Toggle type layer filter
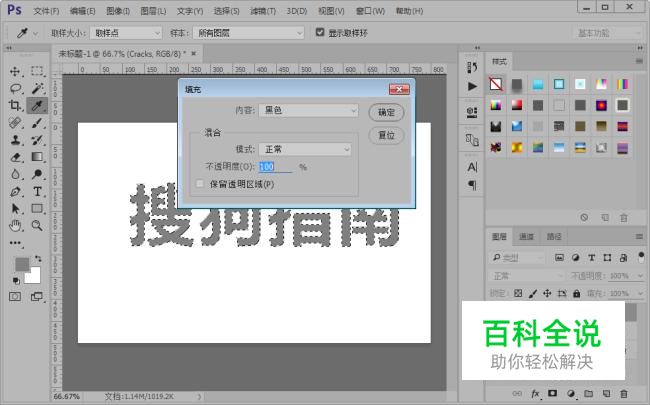The height and width of the screenshot is (405, 650). 592,258
